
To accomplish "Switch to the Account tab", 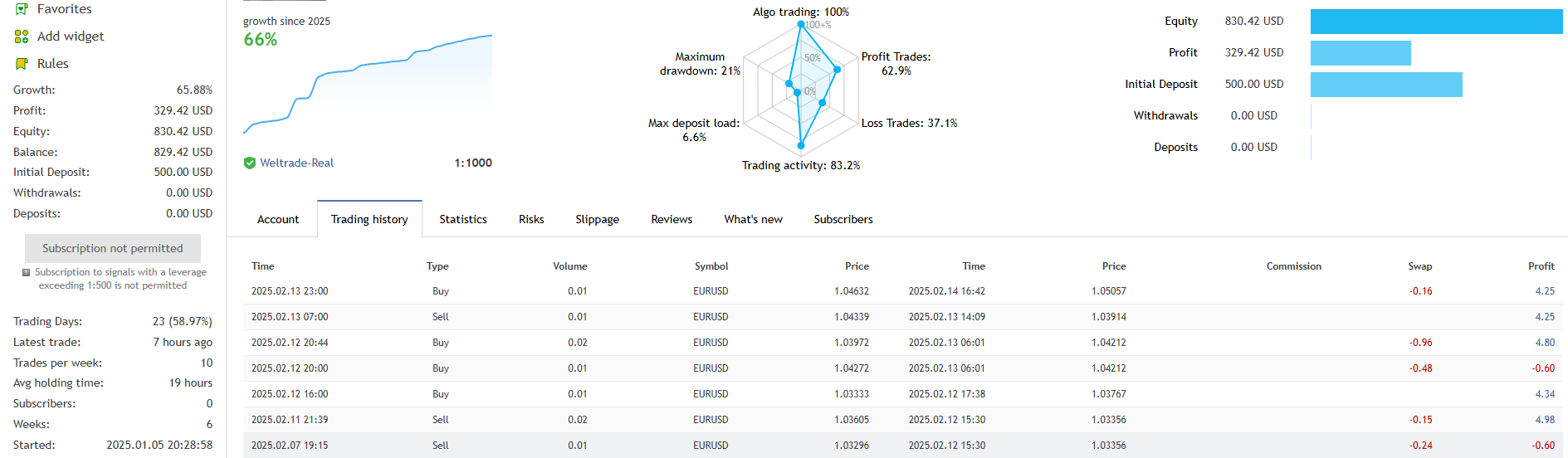I will [x=278, y=219].
